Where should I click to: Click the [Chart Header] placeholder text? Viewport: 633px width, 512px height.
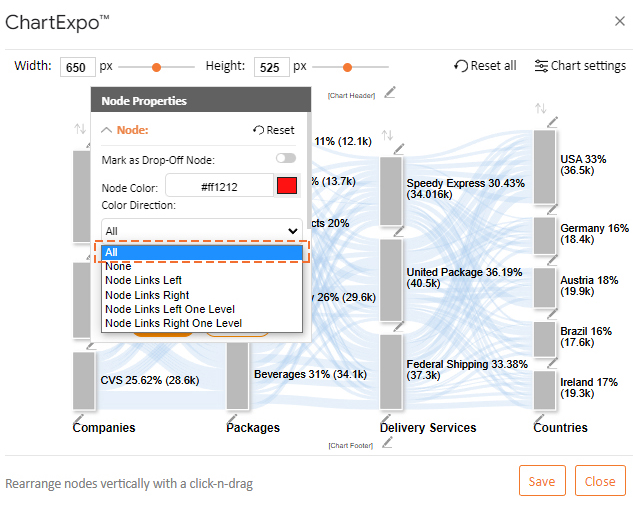coord(351,96)
